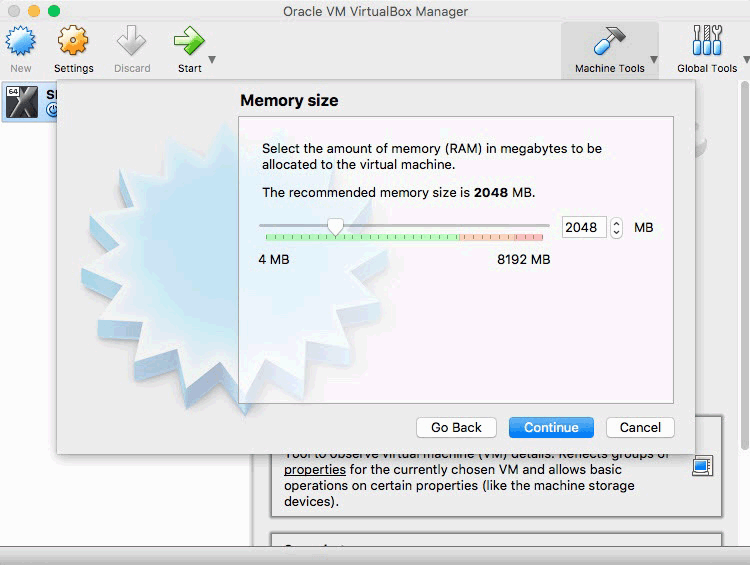This screenshot has height=565, width=750.
Task: Open the Settings gear icon
Action: 73,41
